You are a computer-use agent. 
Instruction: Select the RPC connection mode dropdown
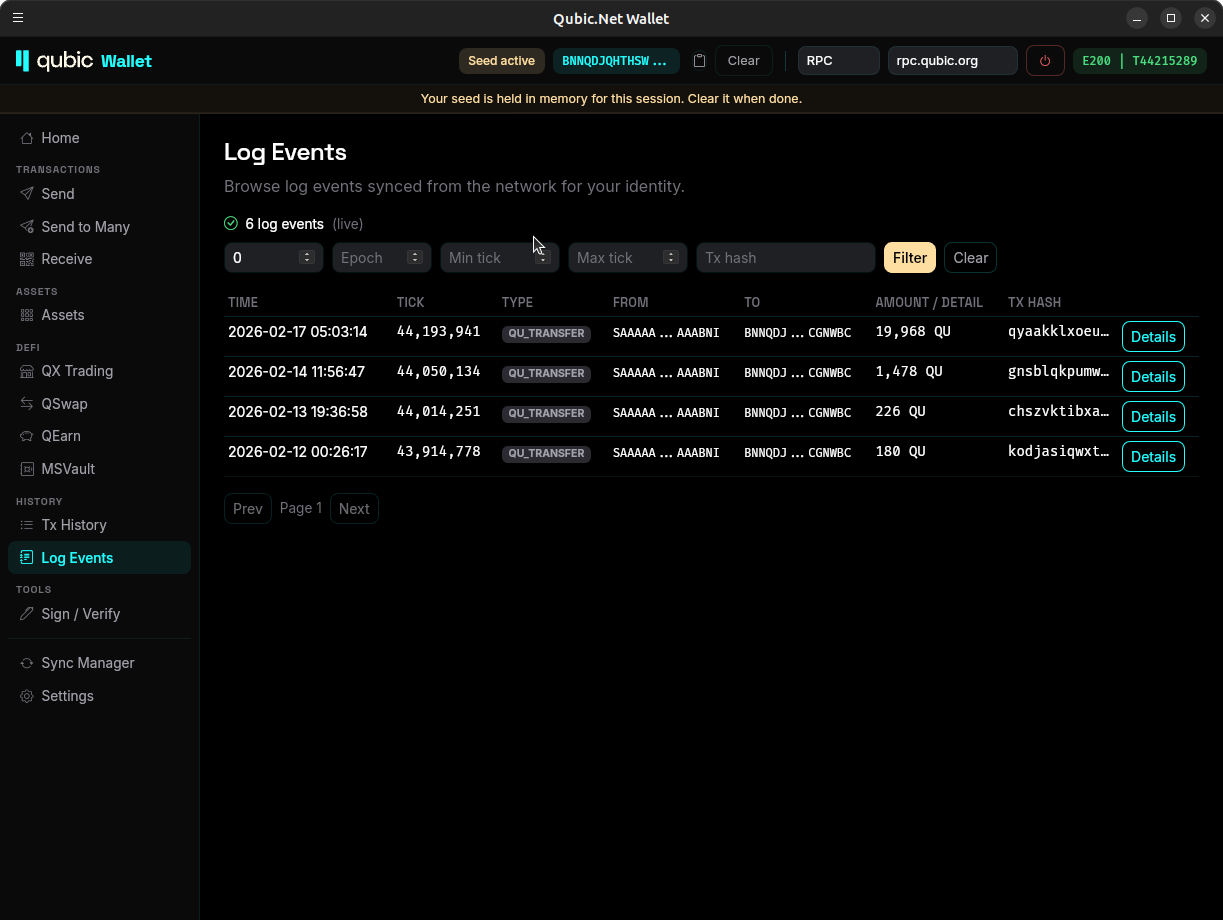(x=838, y=61)
